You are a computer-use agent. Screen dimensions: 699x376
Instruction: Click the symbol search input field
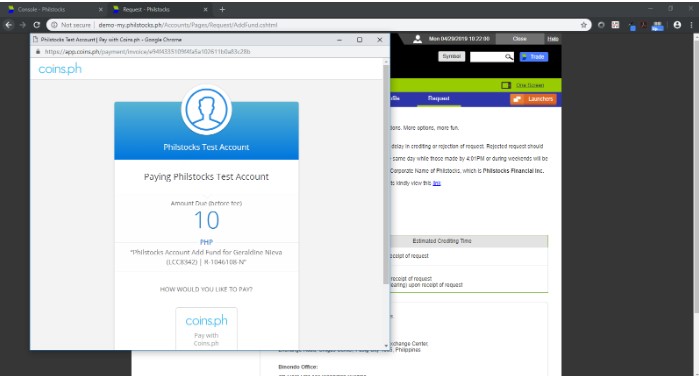pyautogui.click(x=487, y=57)
